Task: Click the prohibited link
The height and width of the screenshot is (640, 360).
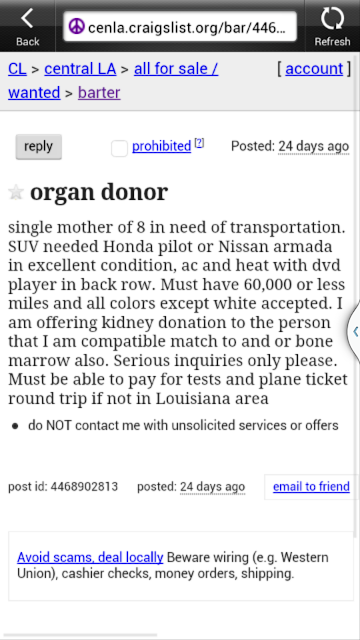Action: [x=162, y=146]
